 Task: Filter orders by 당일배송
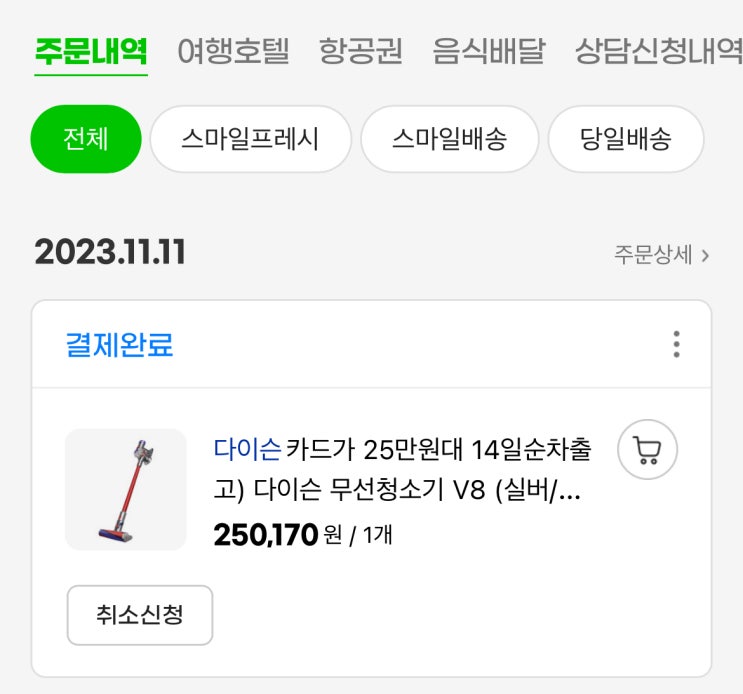tap(625, 139)
